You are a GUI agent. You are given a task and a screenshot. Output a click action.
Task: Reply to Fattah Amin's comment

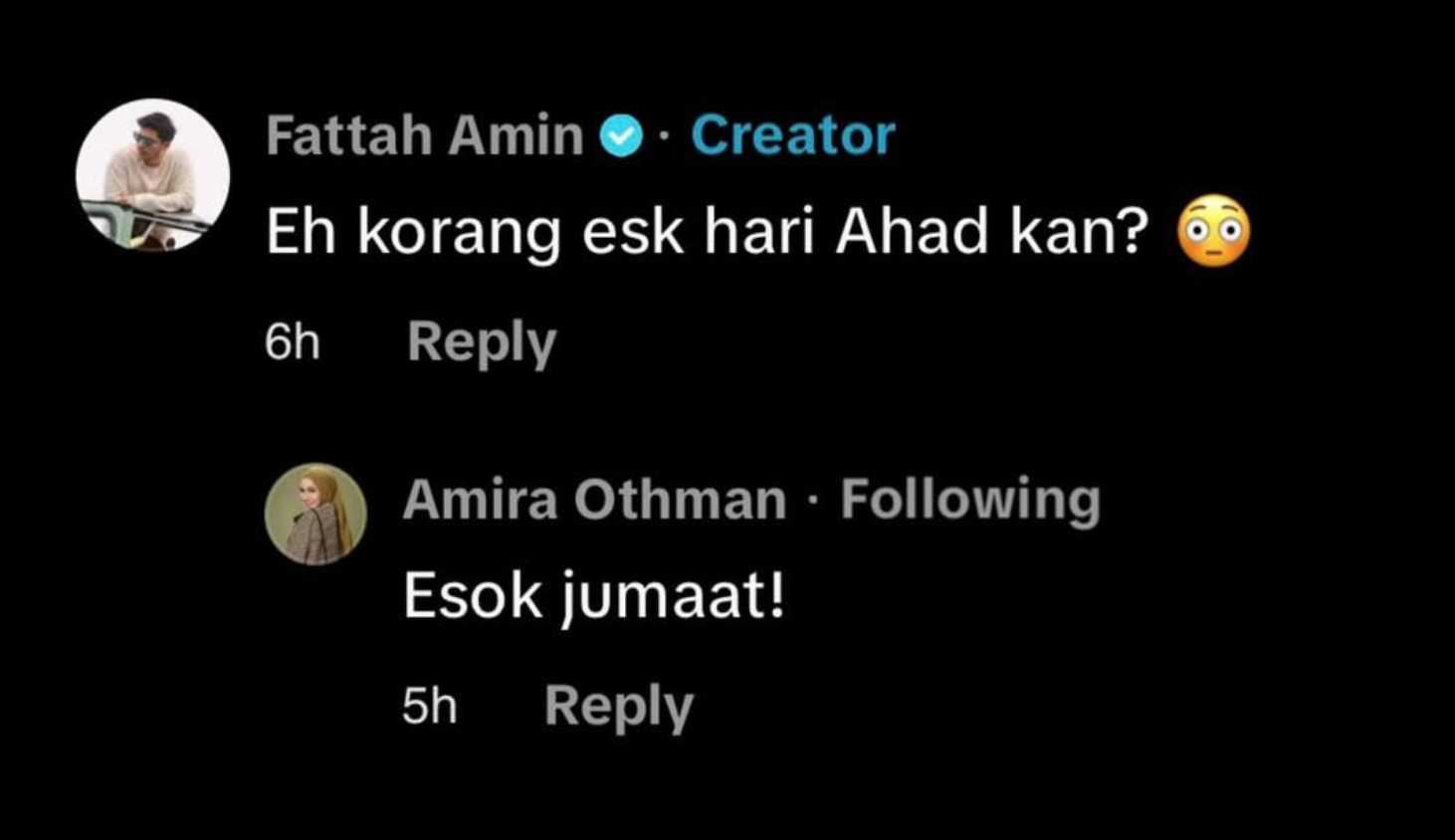coord(481,342)
